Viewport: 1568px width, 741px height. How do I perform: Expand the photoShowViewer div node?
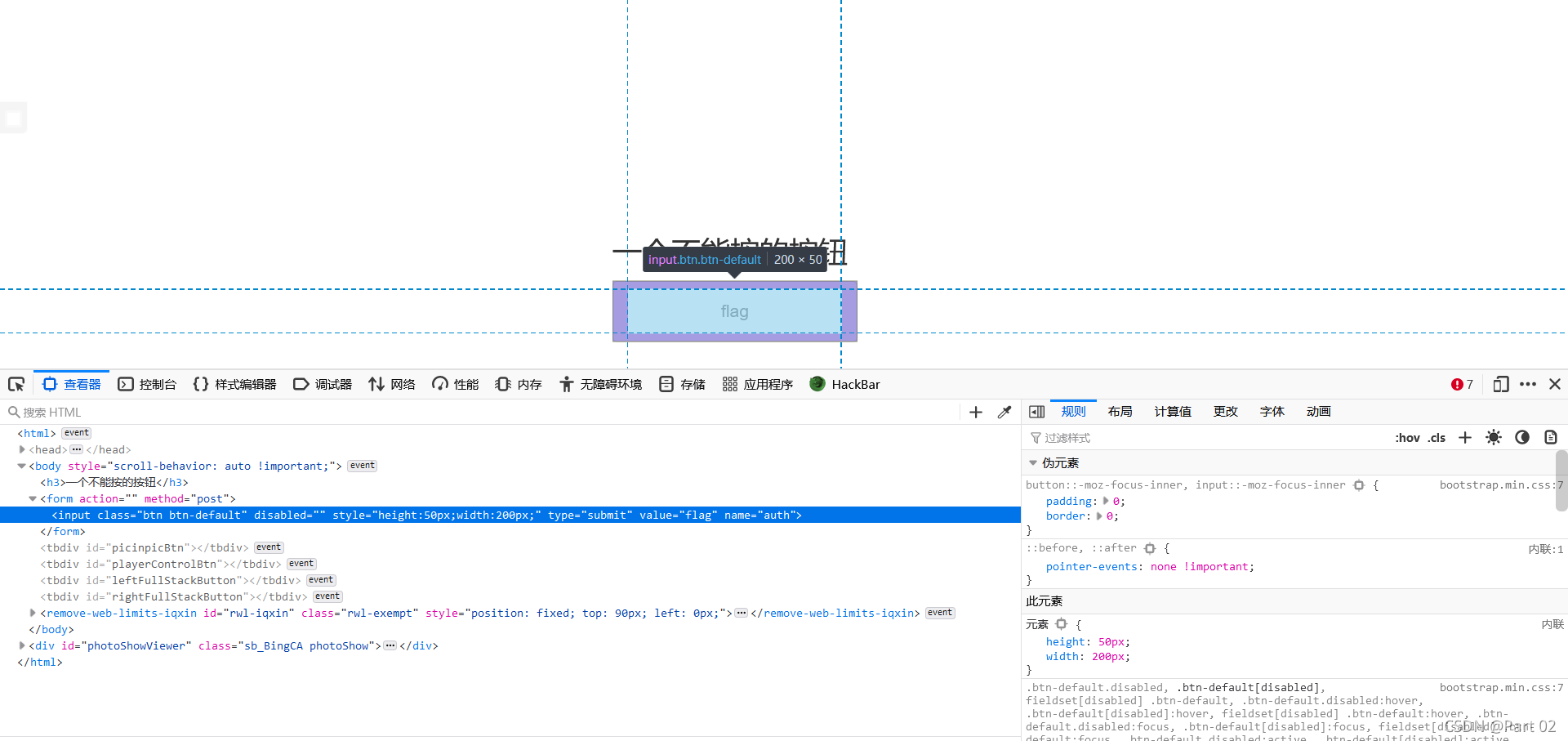pyautogui.click(x=22, y=645)
